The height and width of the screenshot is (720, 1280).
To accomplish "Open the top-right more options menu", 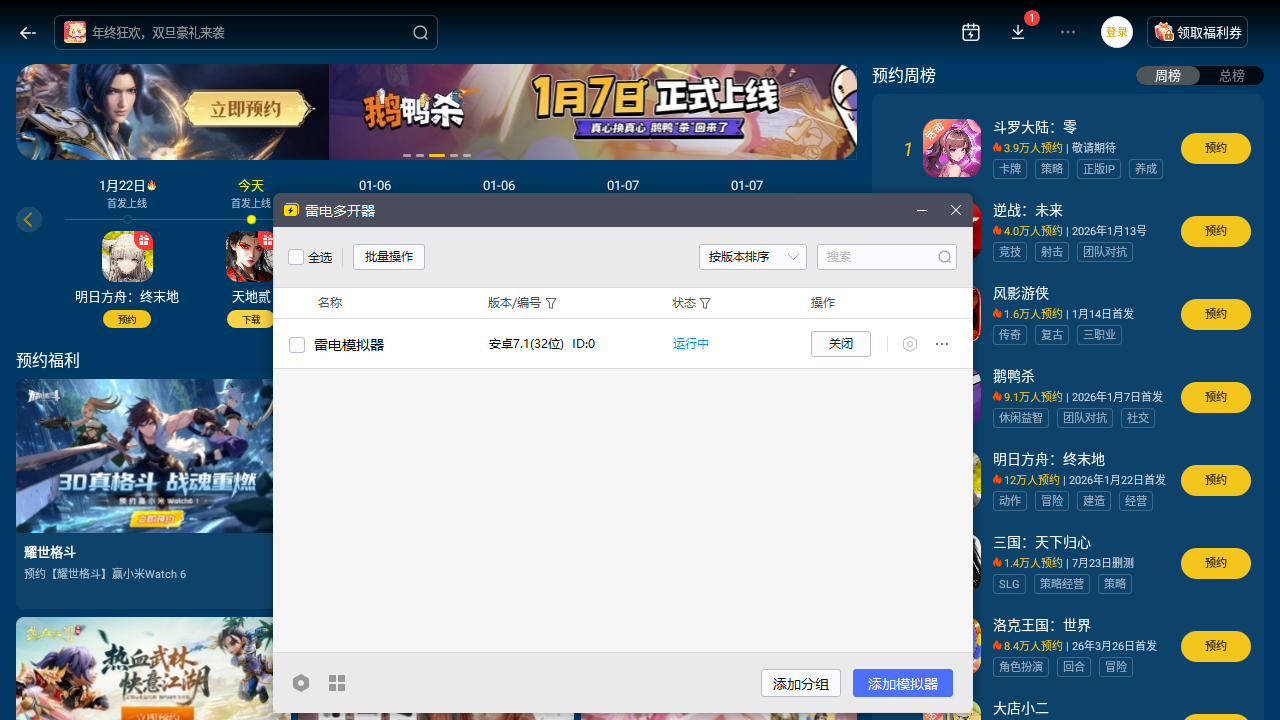I will (x=1067, y=32).
